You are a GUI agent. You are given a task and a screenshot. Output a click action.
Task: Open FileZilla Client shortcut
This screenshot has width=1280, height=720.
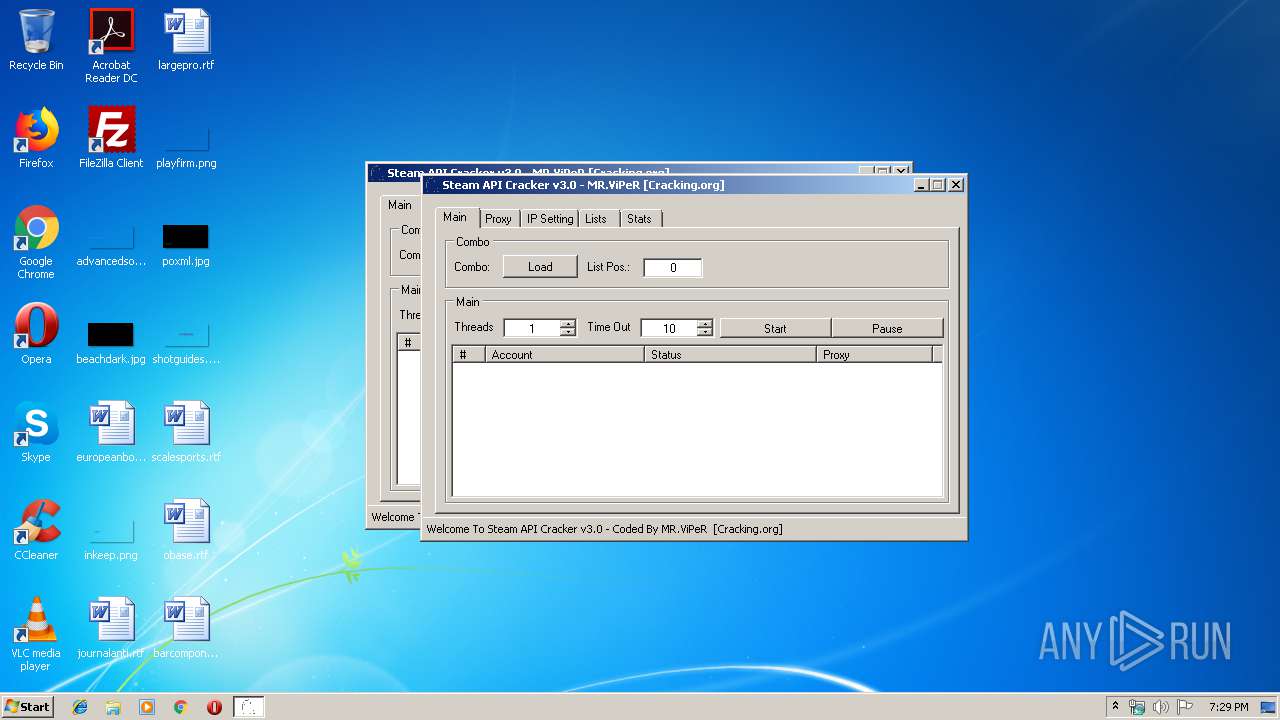(111, 138)
